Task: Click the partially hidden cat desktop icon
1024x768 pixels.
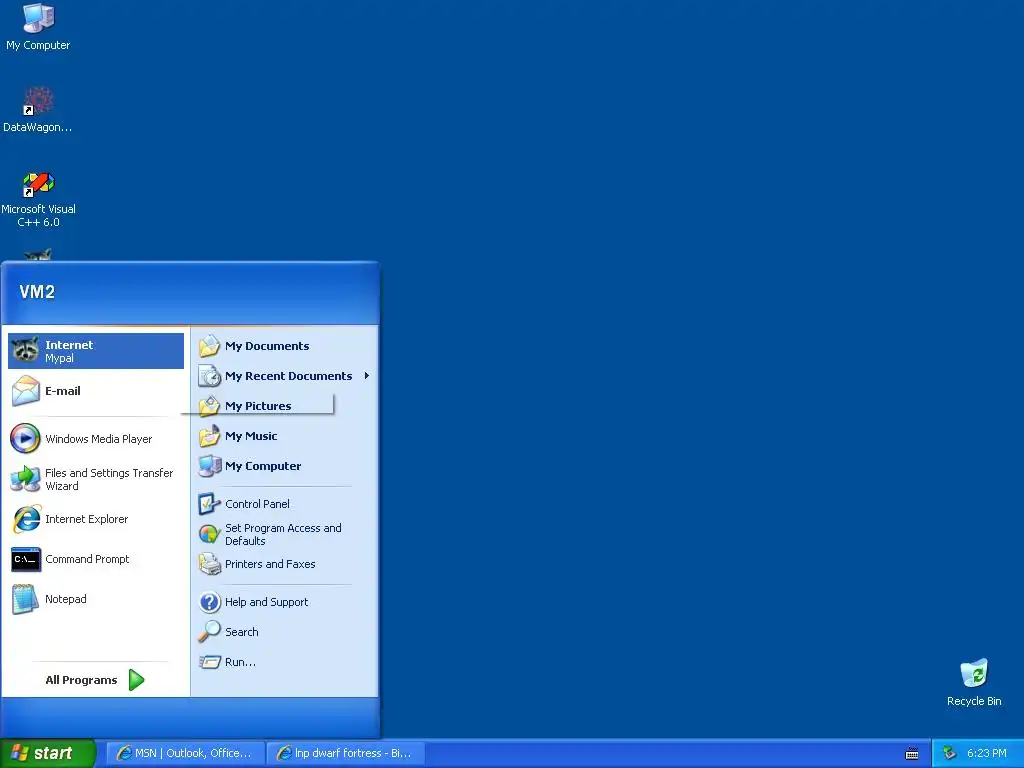Action: click(x=38, y=255)
